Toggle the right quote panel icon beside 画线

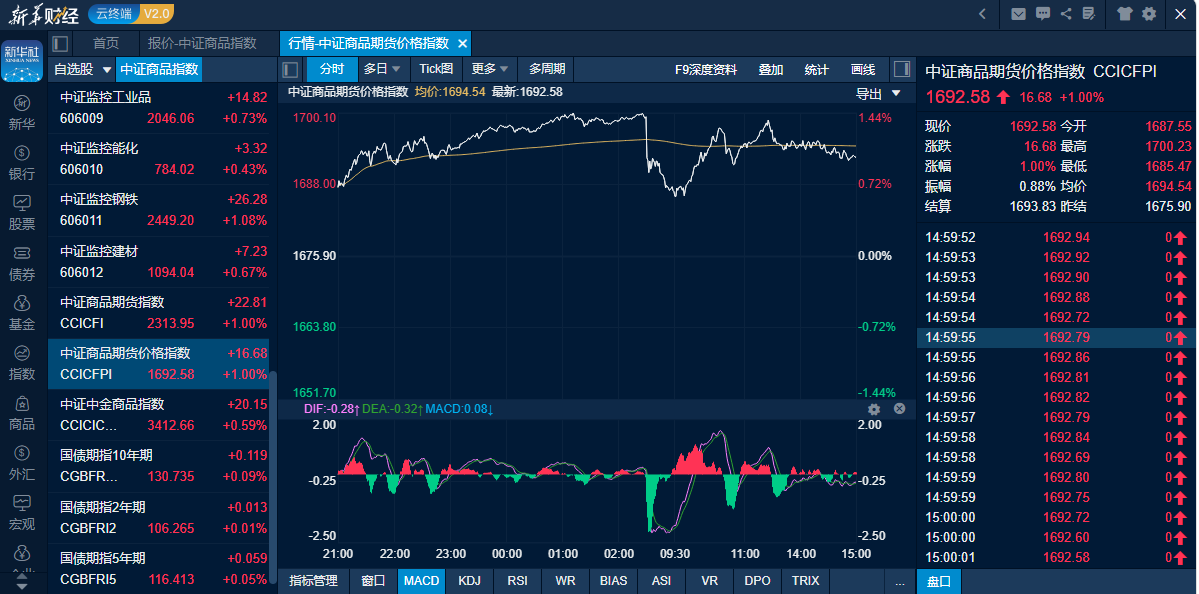(x=902, y=70)
